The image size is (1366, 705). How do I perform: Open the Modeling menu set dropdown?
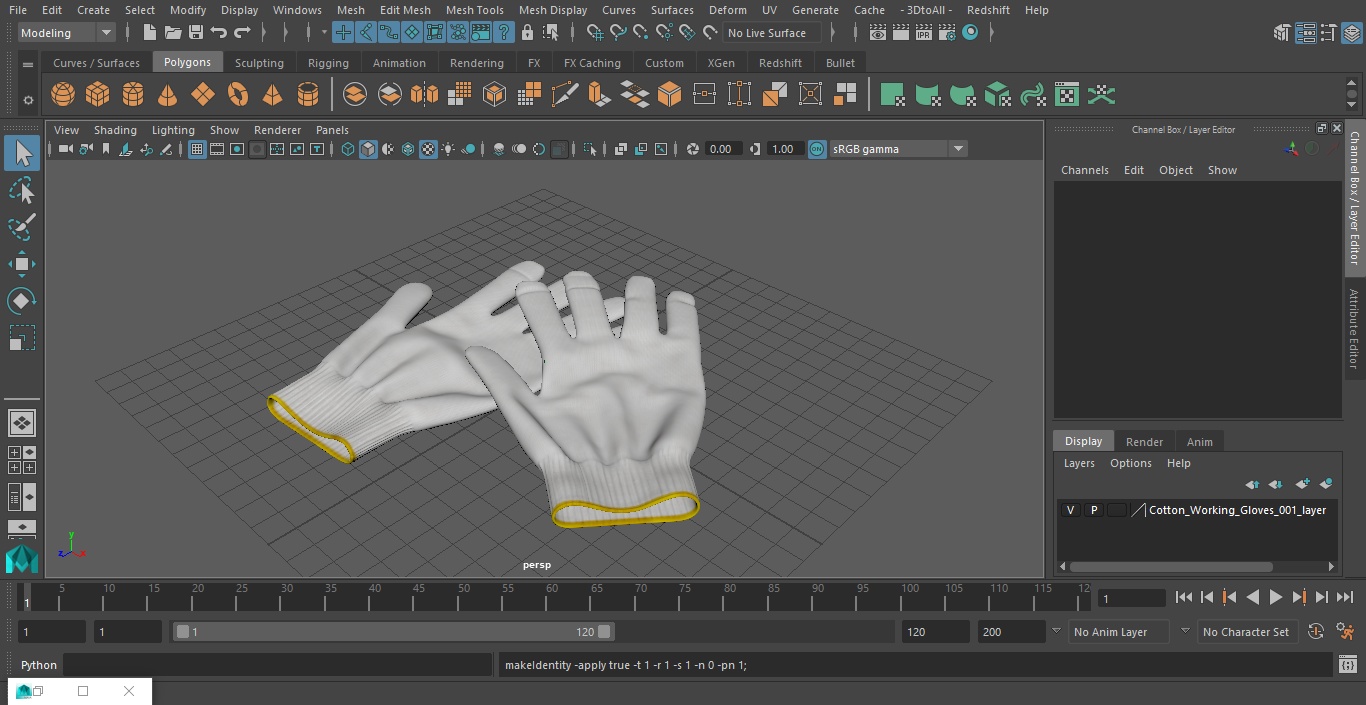click(67, 33)
